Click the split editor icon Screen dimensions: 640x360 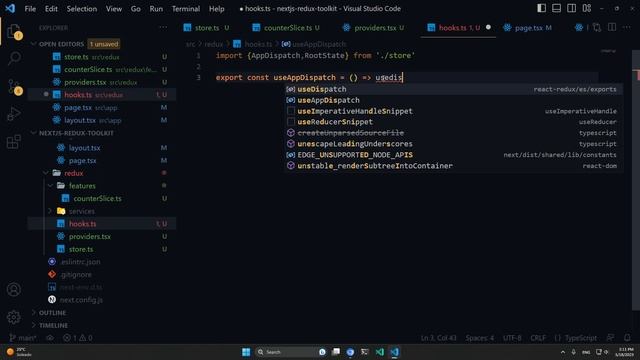tap(611, 27)
